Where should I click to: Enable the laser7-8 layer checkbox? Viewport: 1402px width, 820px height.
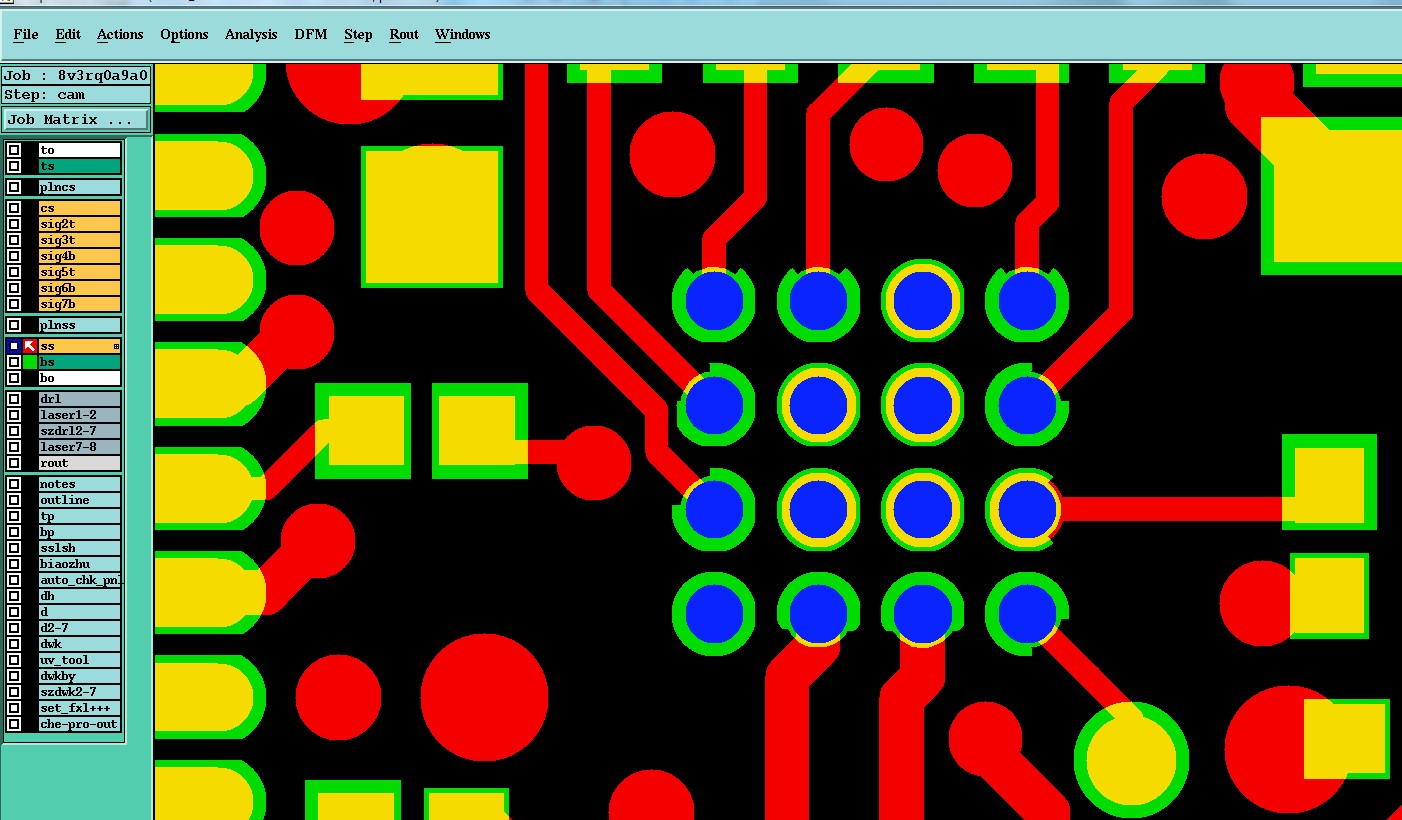click(14, 447)
